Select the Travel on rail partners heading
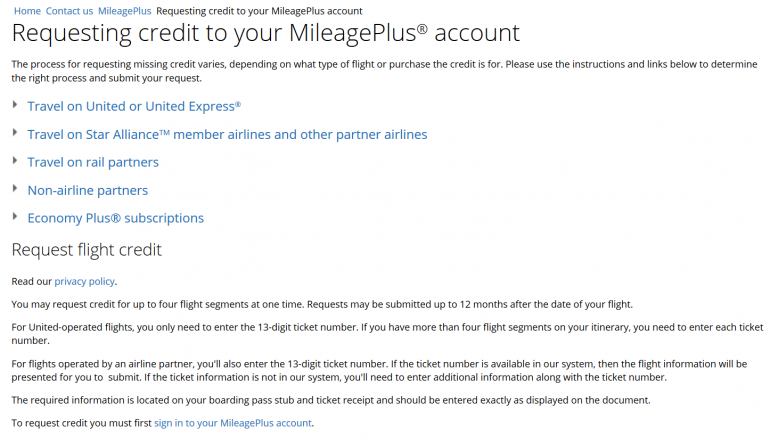This screenshot has width=770, height=444. tap(93, 162)
